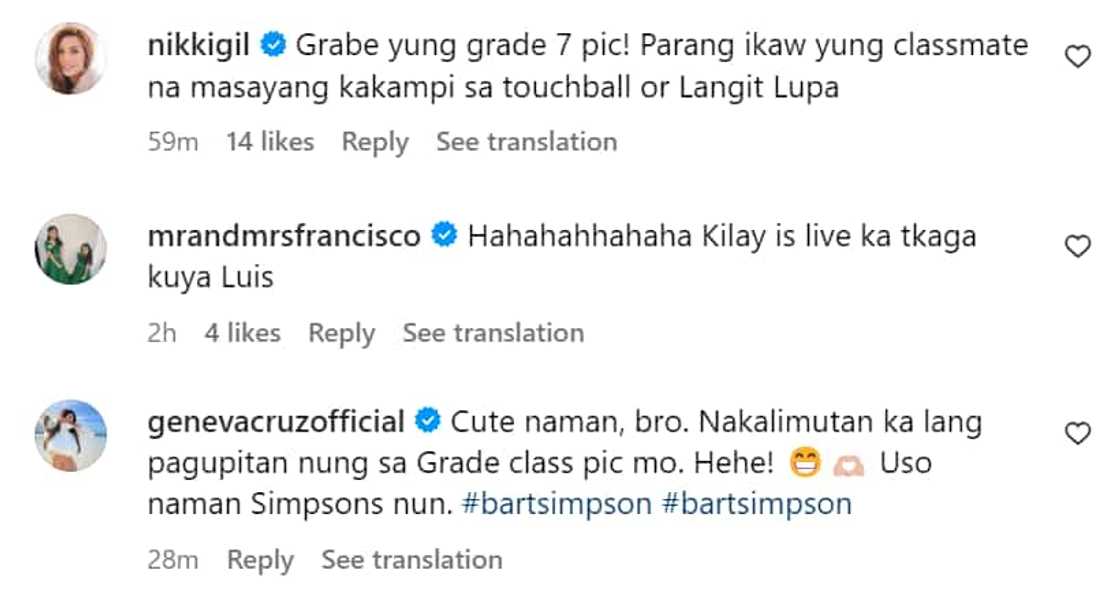The height and width of the screenshot is (615, 1120).
Task: Open the first #bartsimpson hashtag
Action: [555, 504]
